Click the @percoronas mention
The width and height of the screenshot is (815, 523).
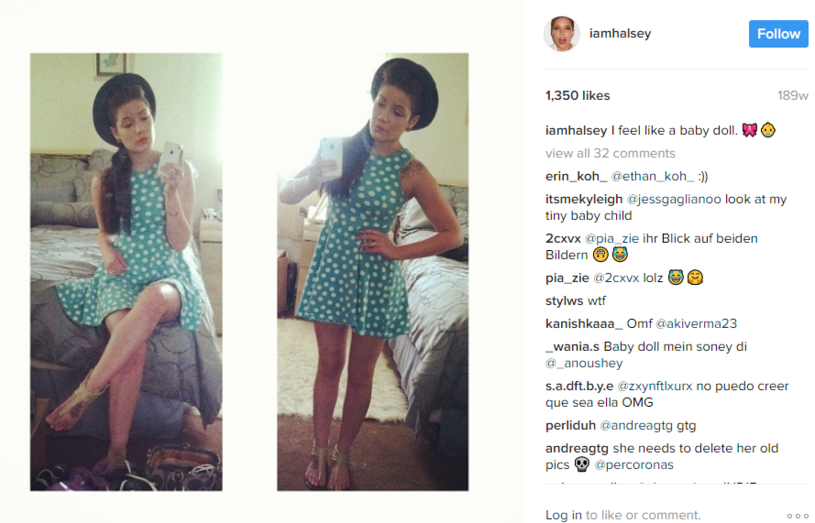click(x=634, y=465)
